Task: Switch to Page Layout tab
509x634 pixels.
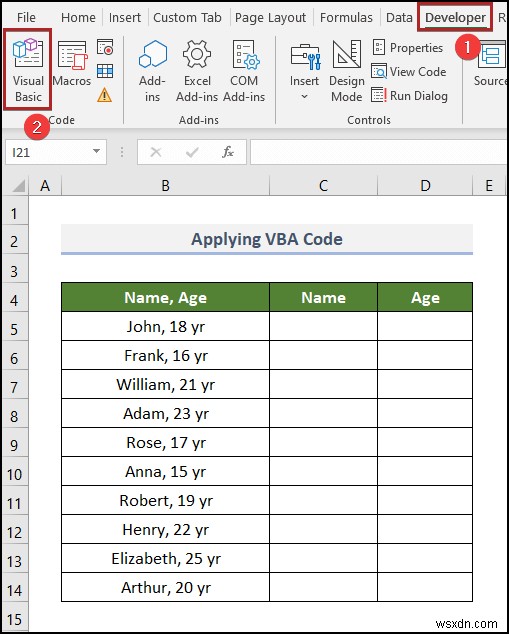Action: (x=270, y=18)
